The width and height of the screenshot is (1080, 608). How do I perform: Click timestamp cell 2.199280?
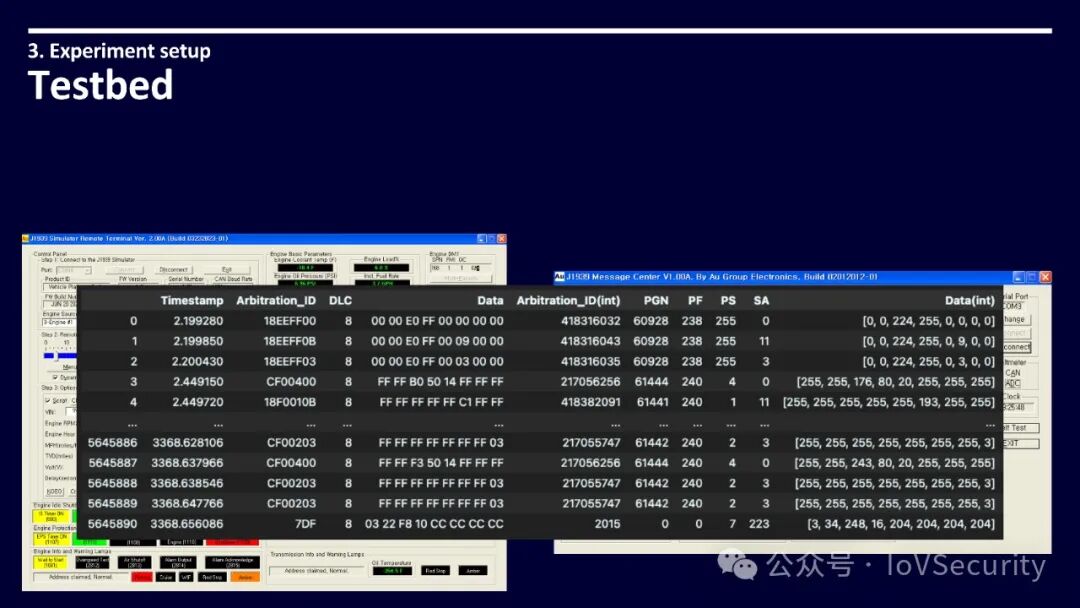pos(198,321)
